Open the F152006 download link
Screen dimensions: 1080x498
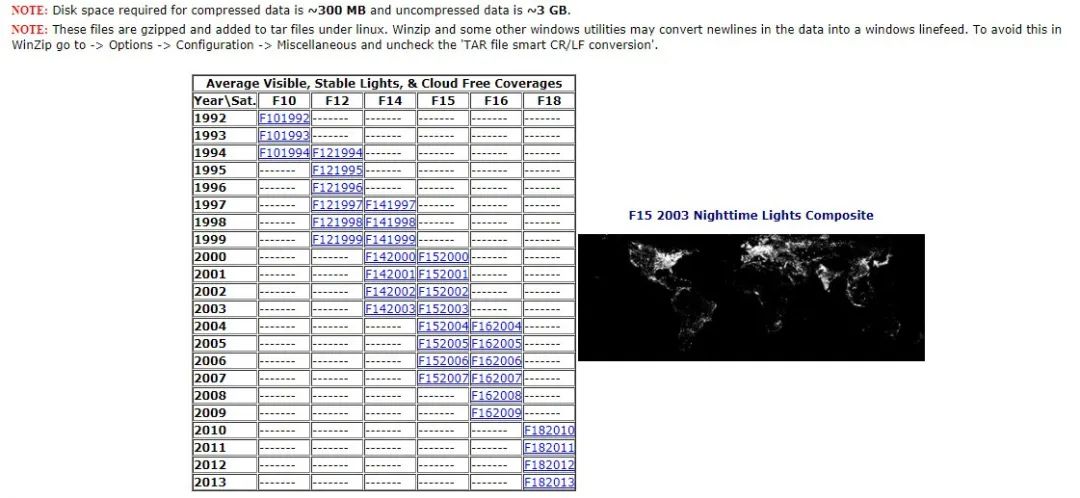[444, 361]
